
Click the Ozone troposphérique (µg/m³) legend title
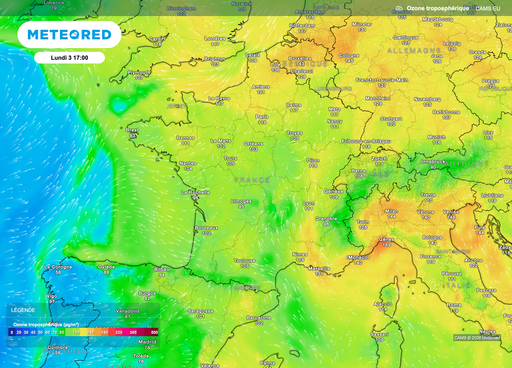(x=46, y=324)
